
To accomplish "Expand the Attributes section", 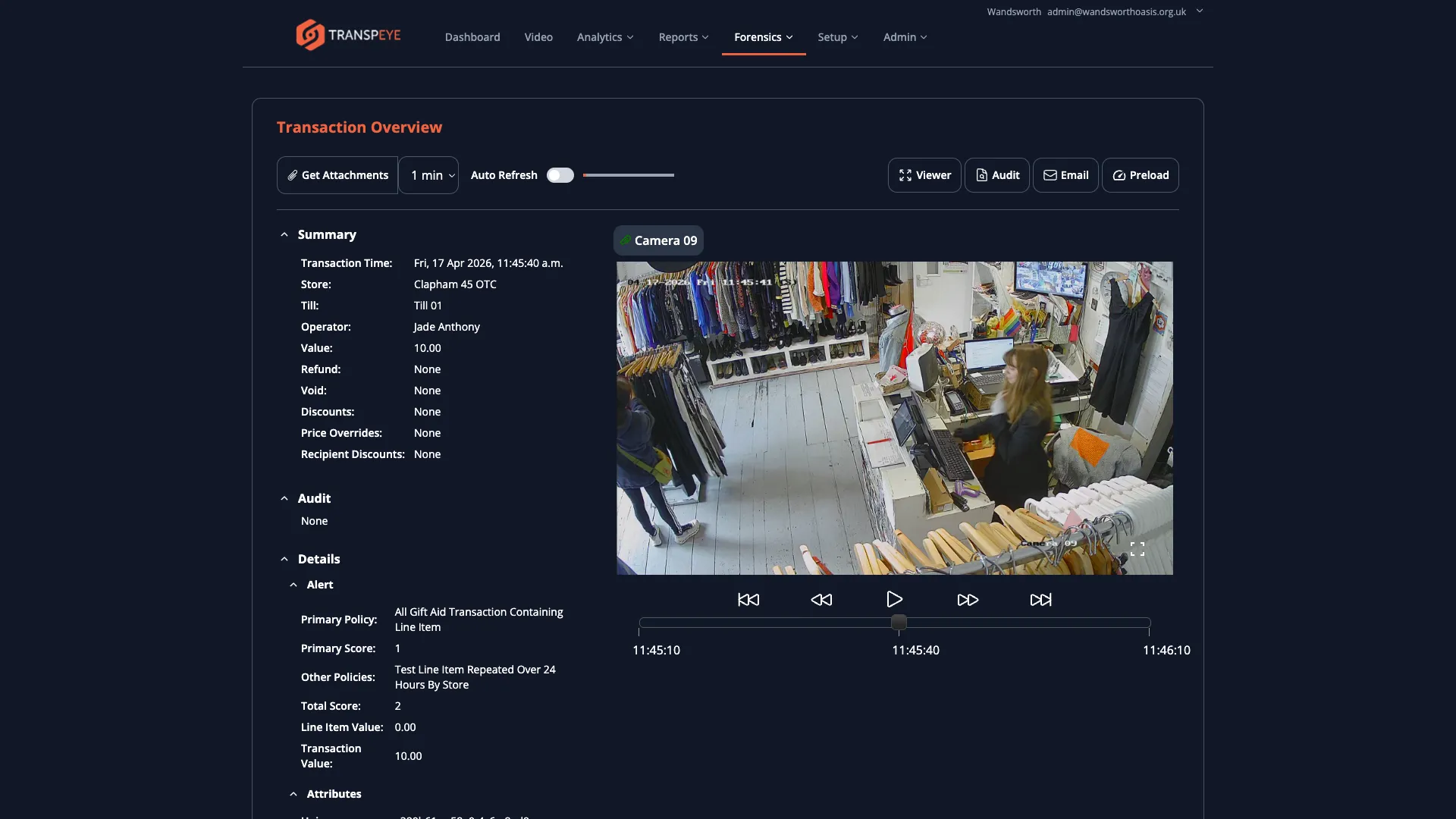I will pos(293,794).
